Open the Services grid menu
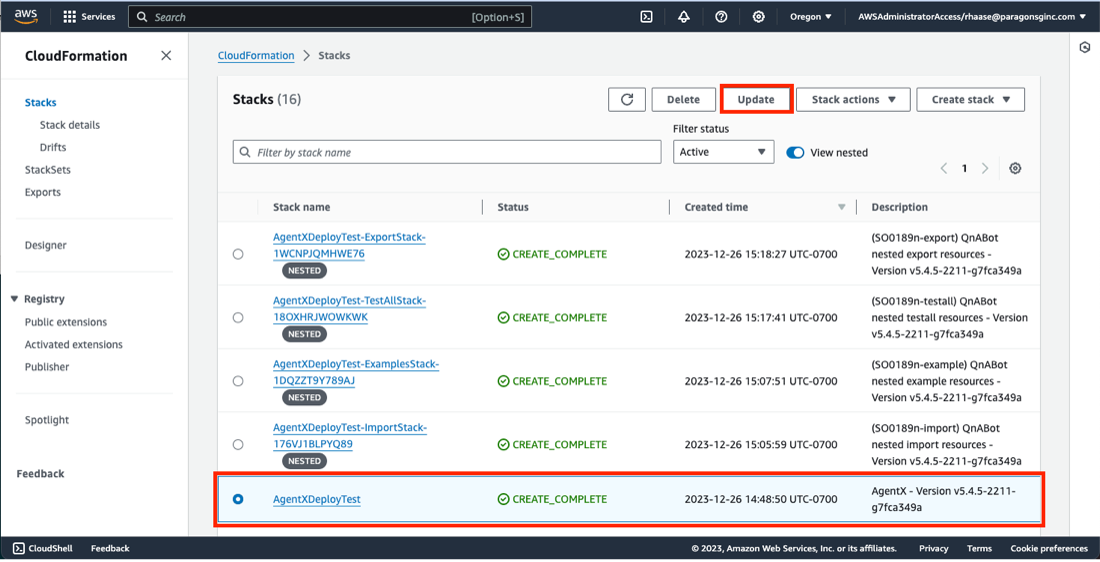 coord(88,17)
